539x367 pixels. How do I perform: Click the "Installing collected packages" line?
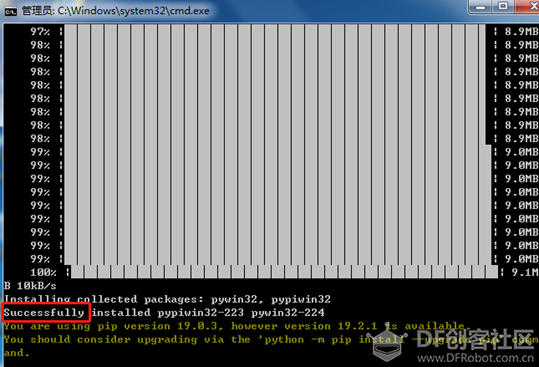[x=167, y=299]
